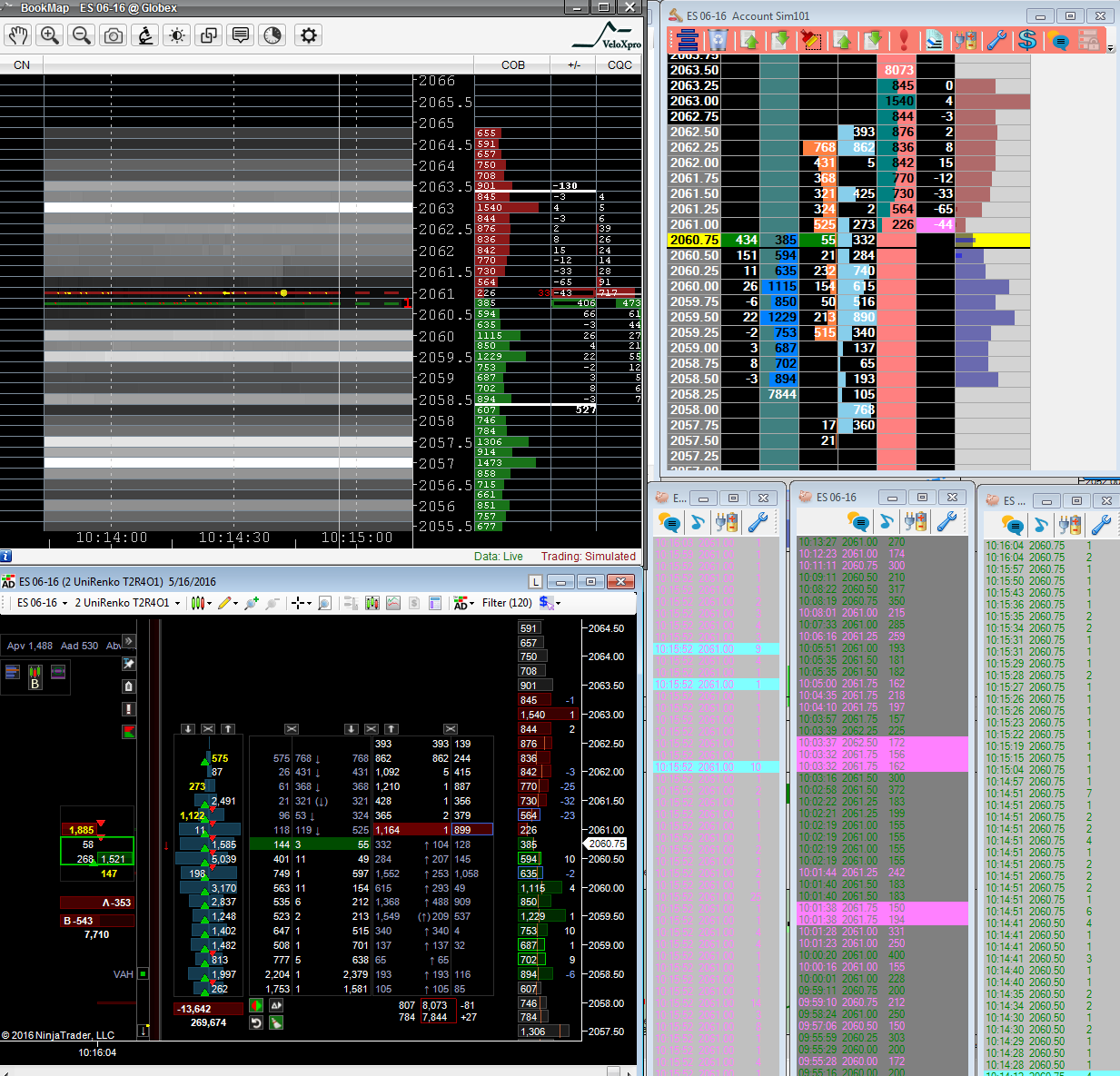This screenshot has width=1120, height=1076.
Task: Open the chart style candlestick dropdown
Action: coord(200,603)
